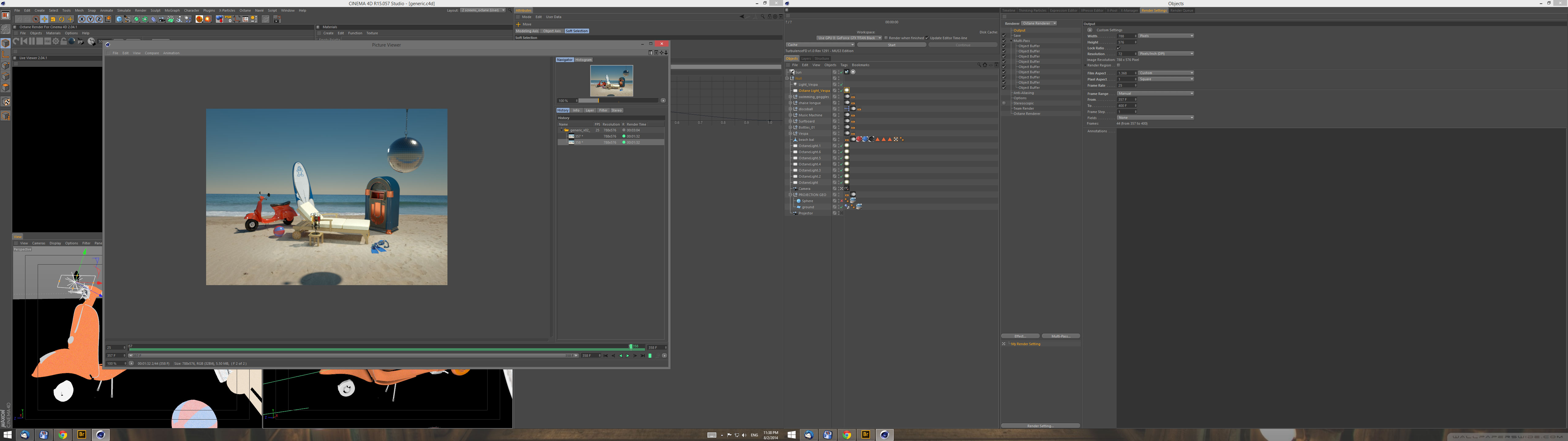Open the Renderer dropdown showing Octane Renderer
This screenshot has width=1568, height=441.
click(x=1038, y=23)
